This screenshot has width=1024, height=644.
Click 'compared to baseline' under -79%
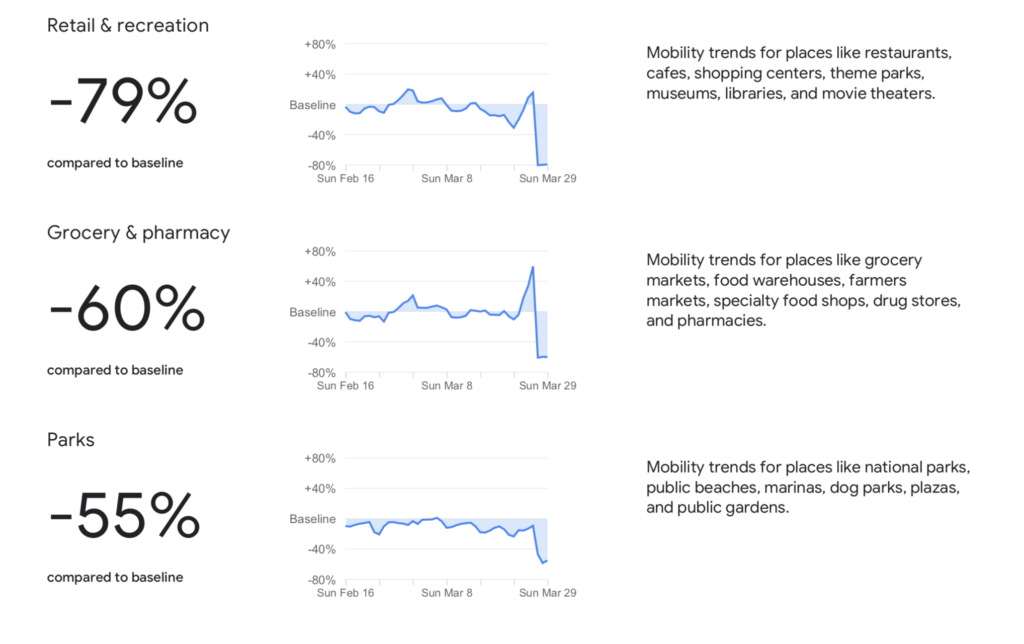click(115, 163)
